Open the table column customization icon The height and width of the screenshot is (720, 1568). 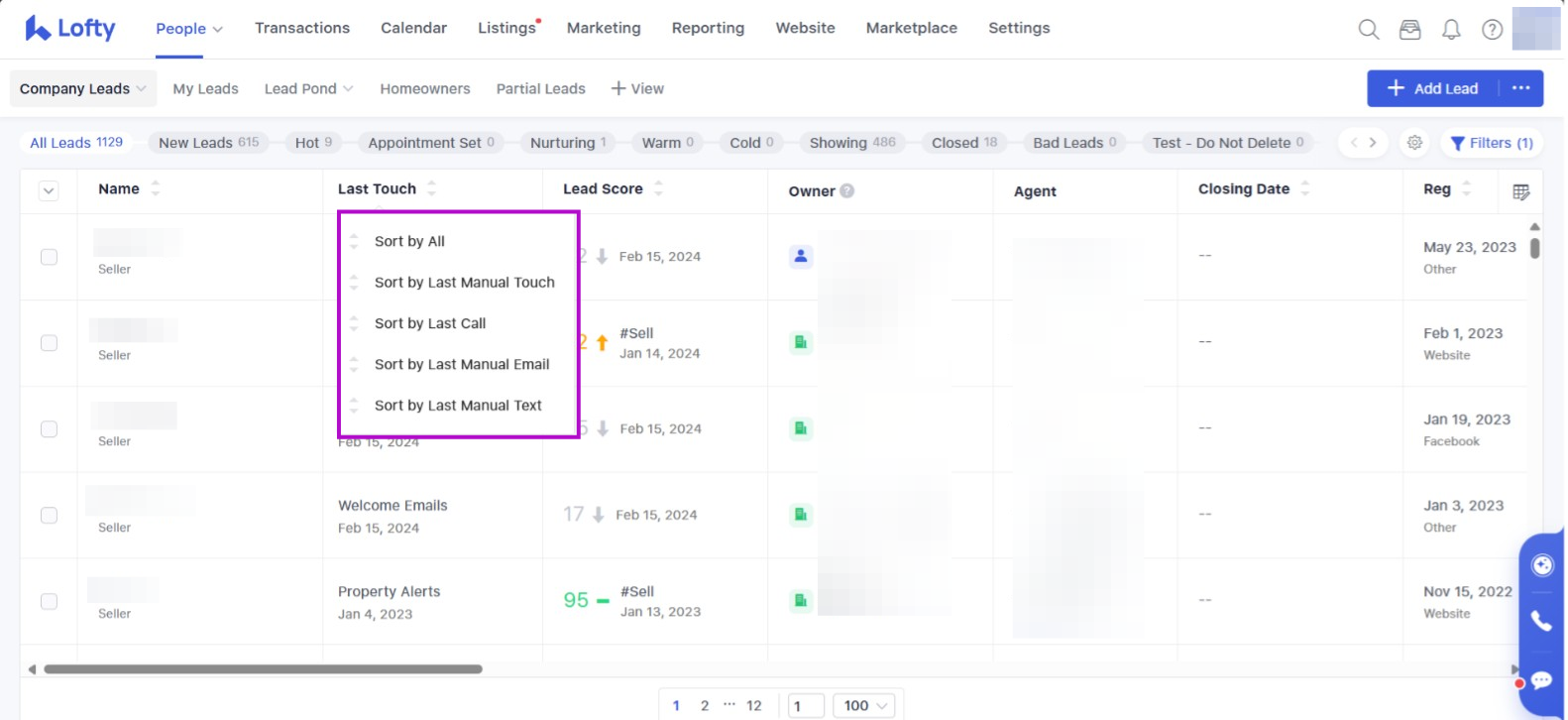[1520, 191]
